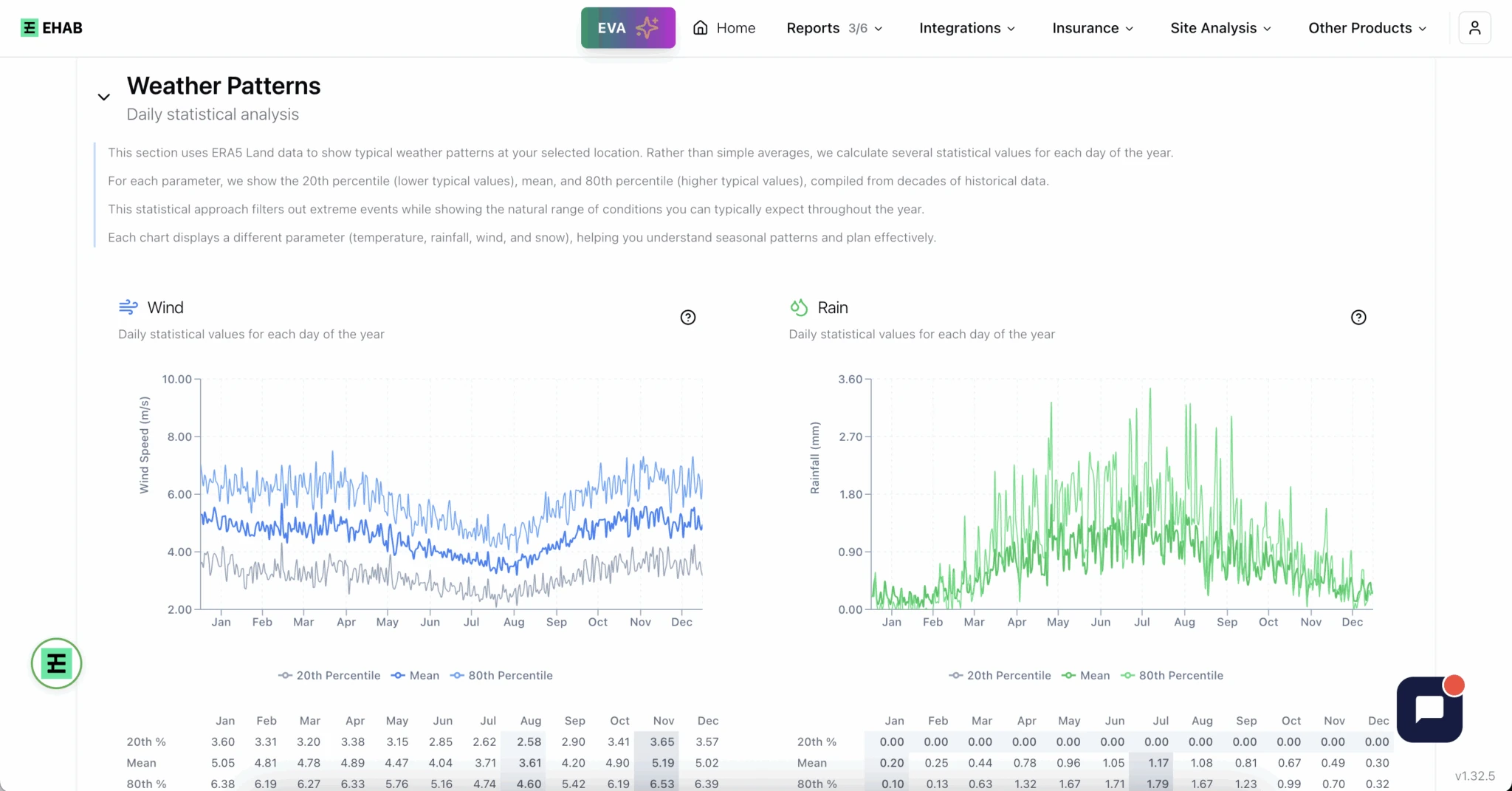Open the EVA assistant button
This screenshot has height=791, width=1512.
tap(628, 28)
